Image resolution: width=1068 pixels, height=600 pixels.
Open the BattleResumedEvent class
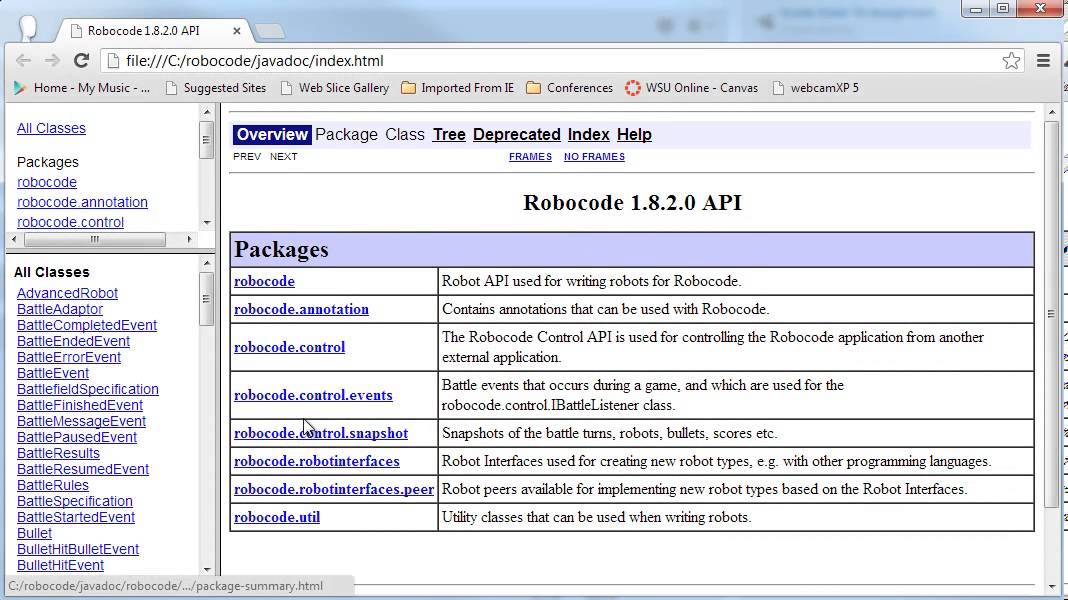pyautogui.click(x=82, y=469)
